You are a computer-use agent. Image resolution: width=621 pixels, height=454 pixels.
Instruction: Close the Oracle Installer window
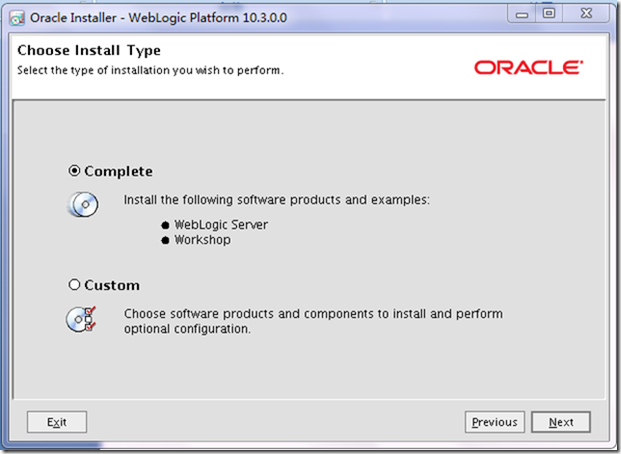pos(586,13)
